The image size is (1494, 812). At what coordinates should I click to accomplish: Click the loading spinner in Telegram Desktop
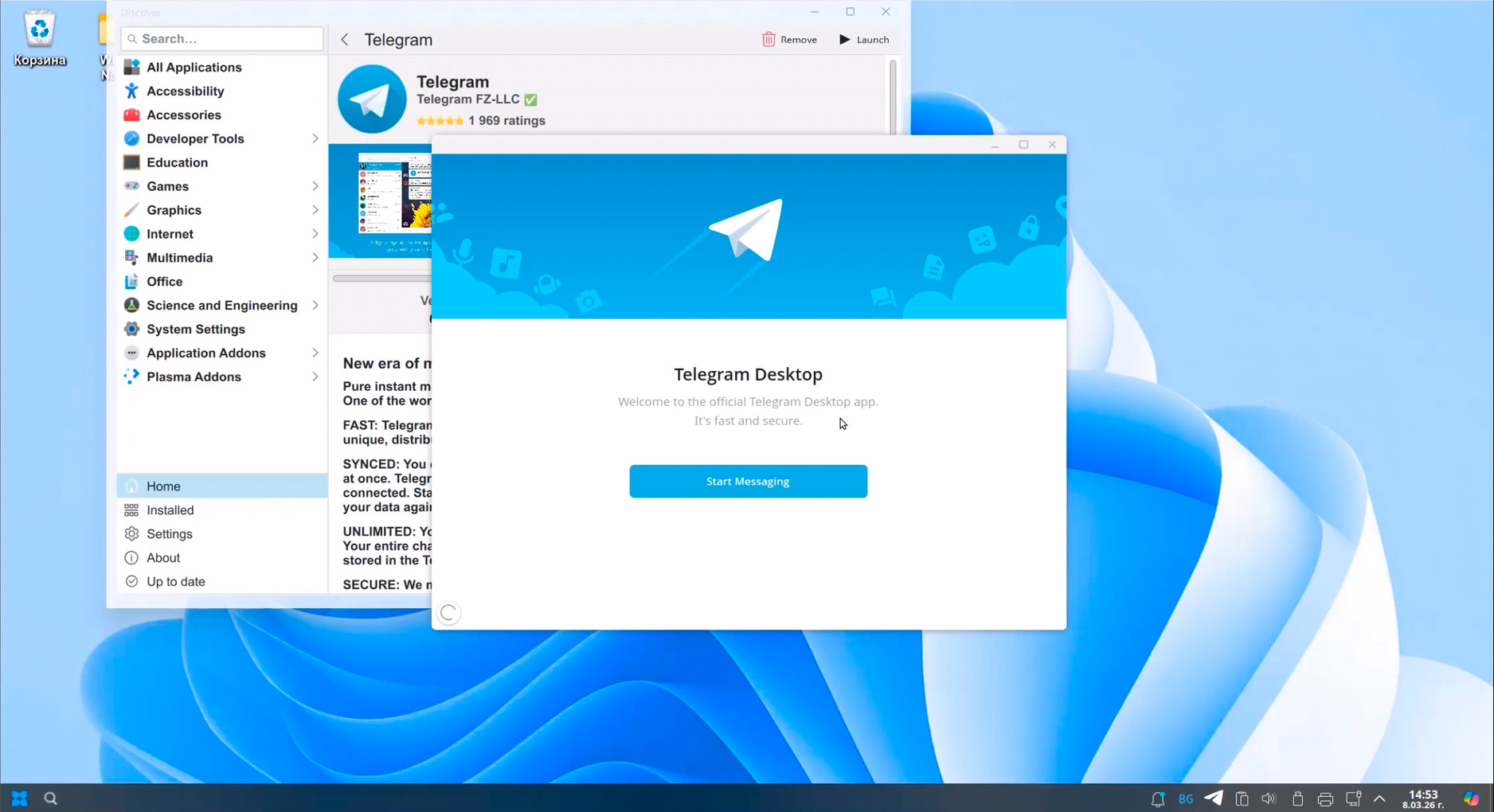click(449, 613)
